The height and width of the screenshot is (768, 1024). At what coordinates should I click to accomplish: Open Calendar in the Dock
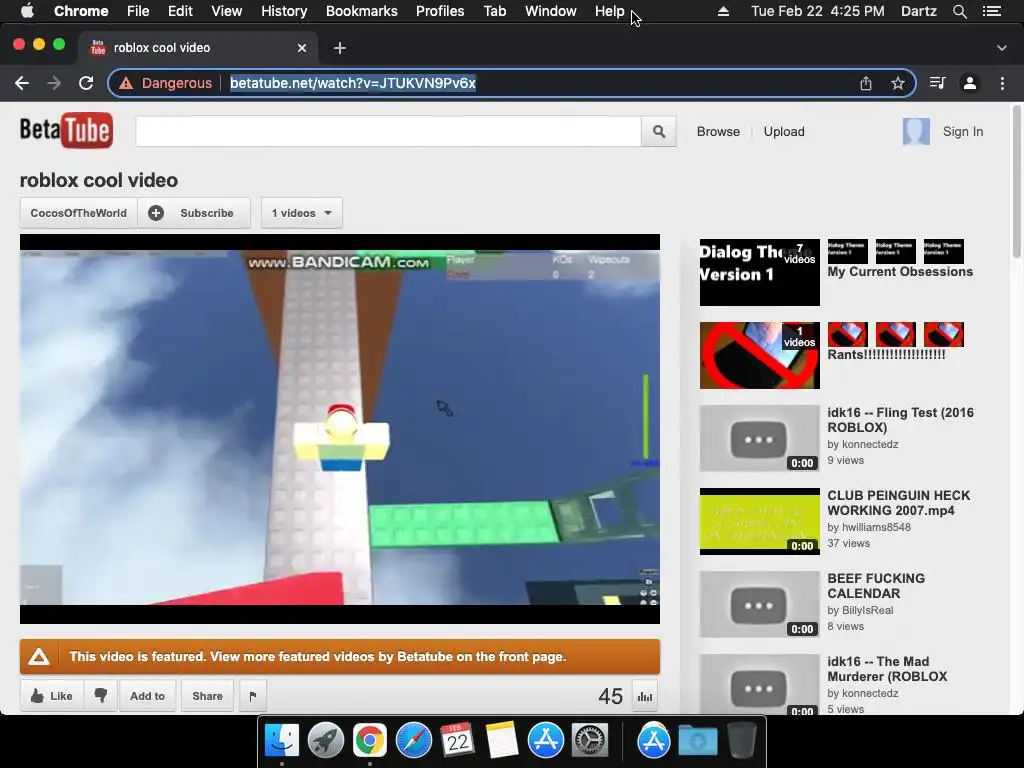tap(457, 741)
